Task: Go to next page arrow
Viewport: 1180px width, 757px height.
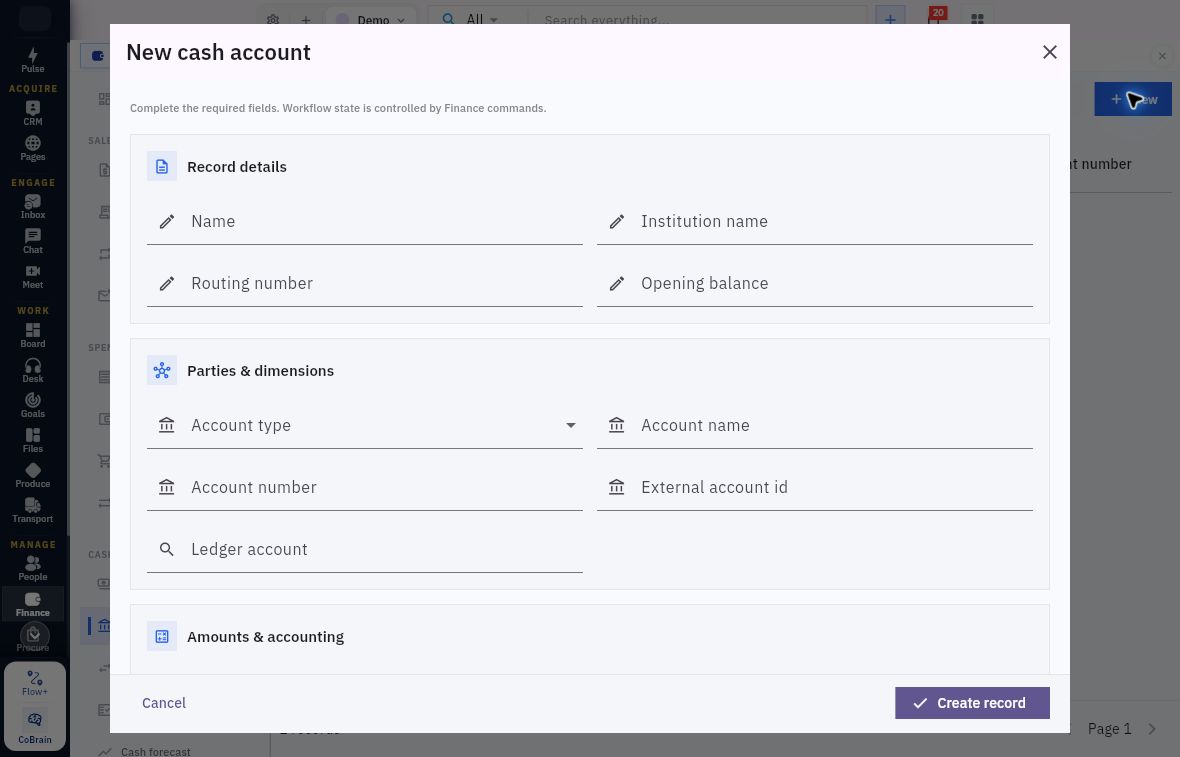Action: point(1152,728)
